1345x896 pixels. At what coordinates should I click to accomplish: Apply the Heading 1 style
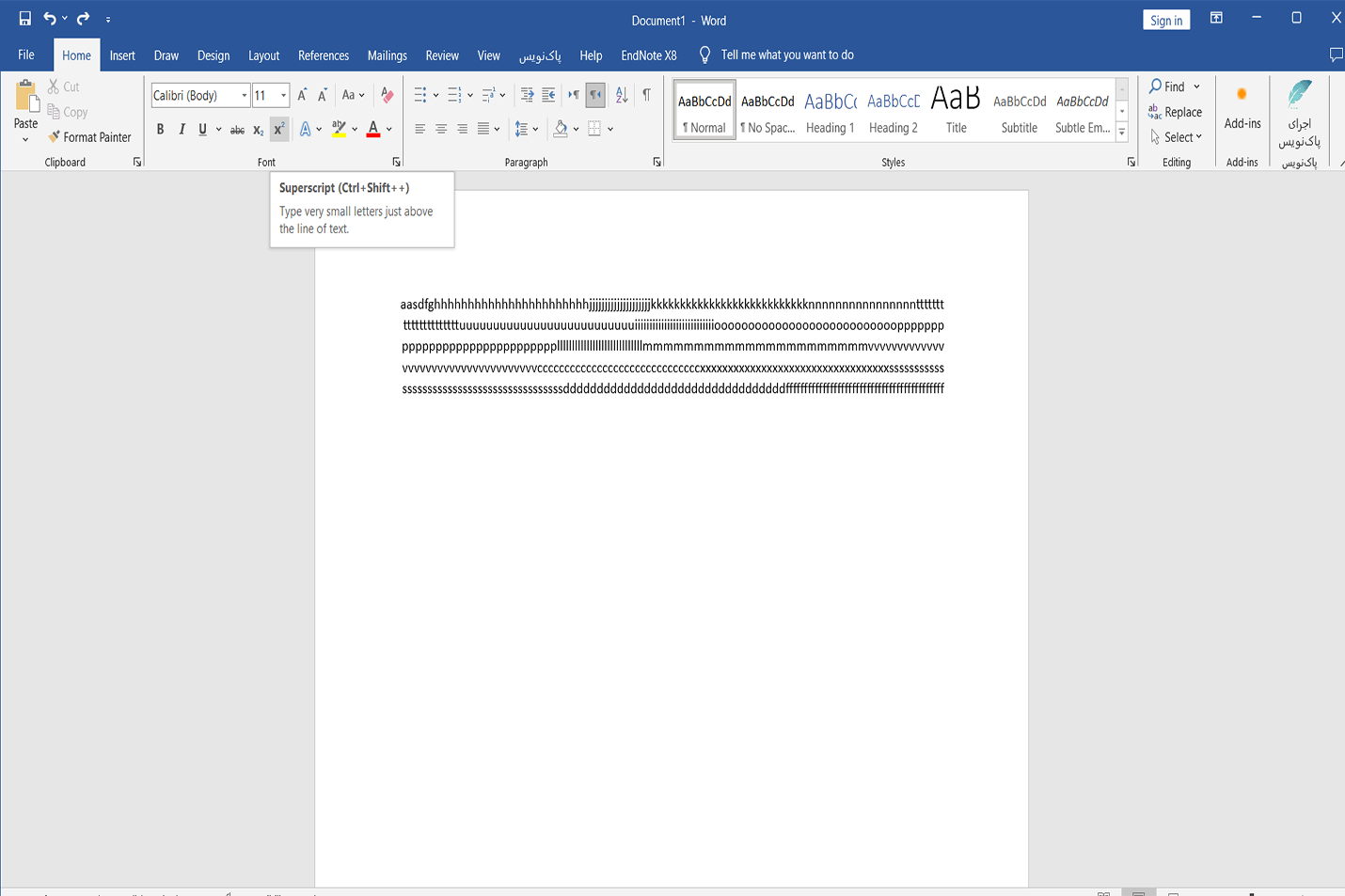pyautogui.click(x=831, y=112)
